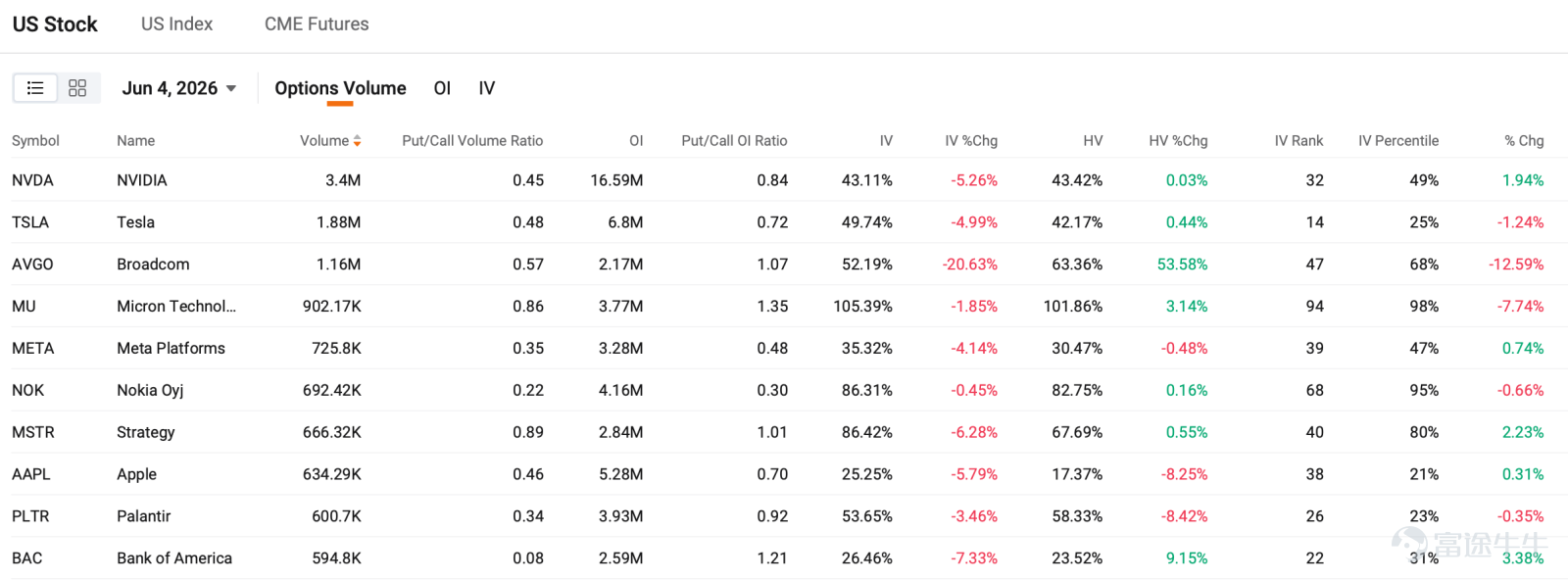Switch to grid view layout icon
The width and height of the screenshot is (1568, 580).
point(77,88)
